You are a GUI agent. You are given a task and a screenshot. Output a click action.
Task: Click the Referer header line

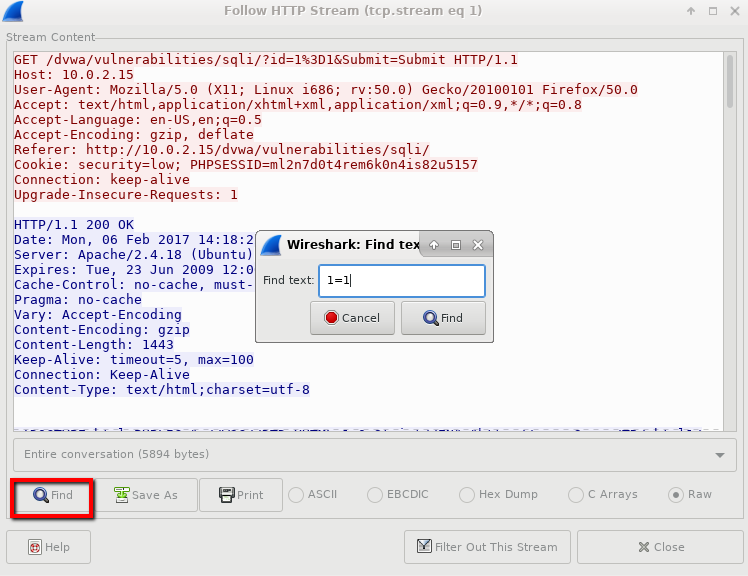222,150
